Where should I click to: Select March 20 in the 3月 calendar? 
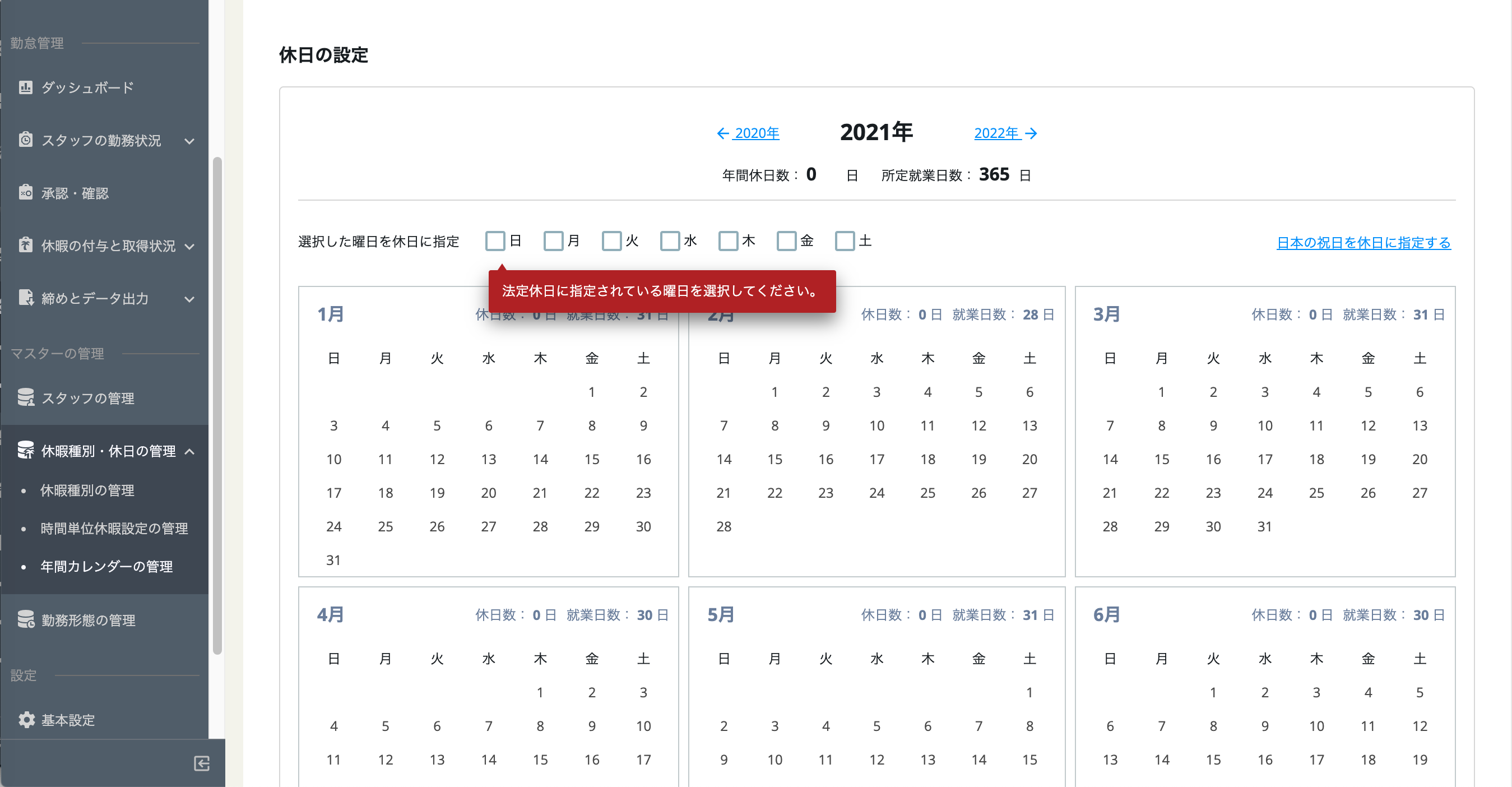[1420, 459]
